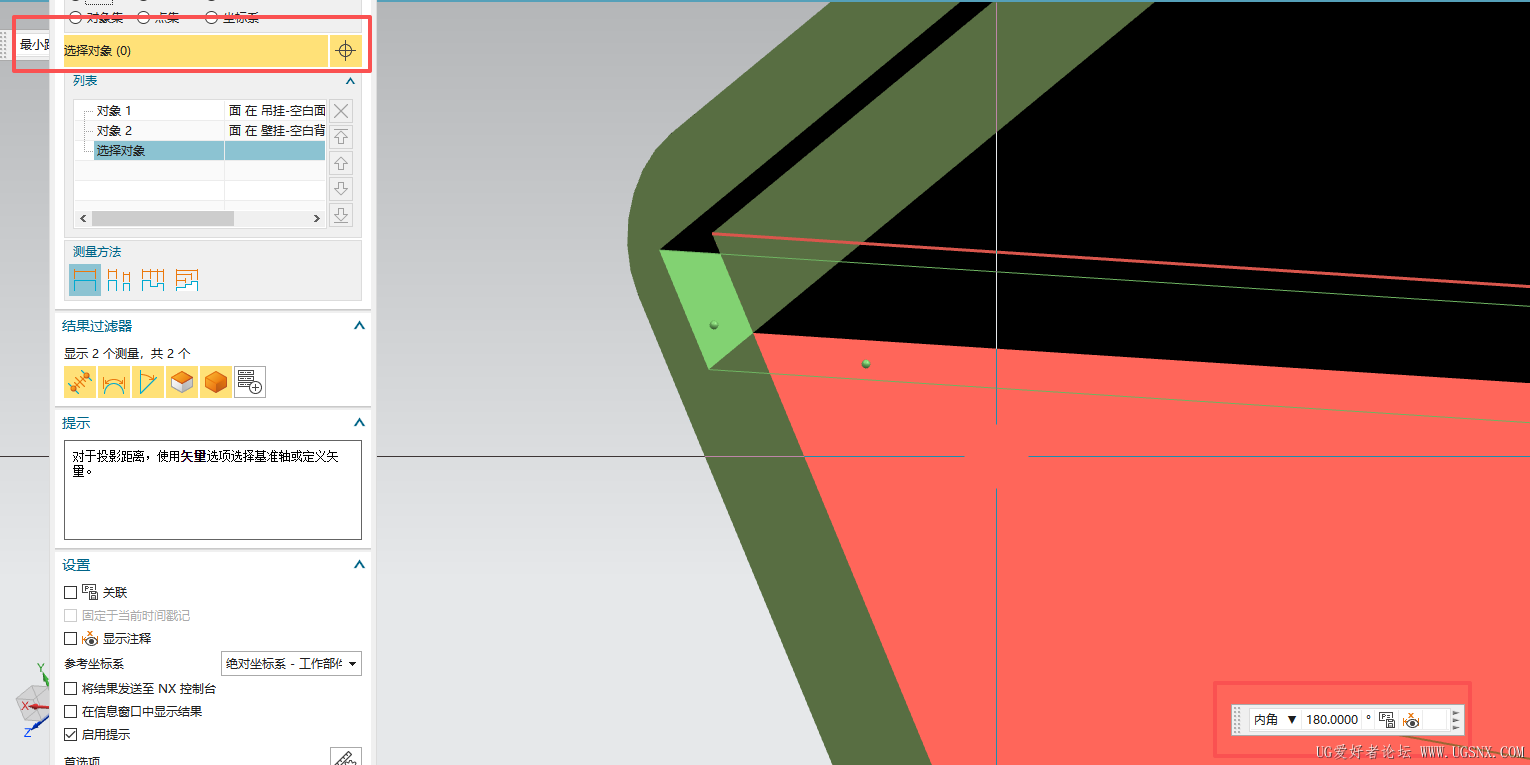
Task: Open the add result filter list icon
Action: click(250, 382)
